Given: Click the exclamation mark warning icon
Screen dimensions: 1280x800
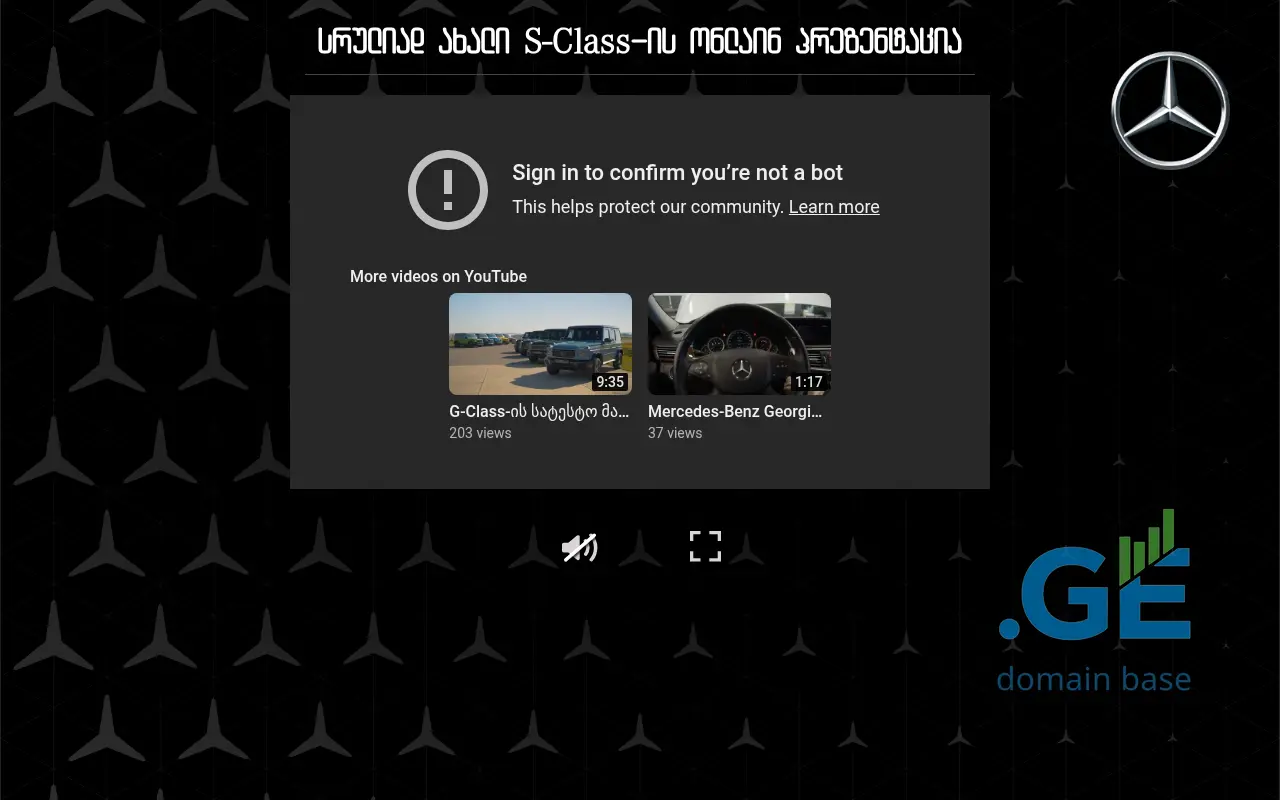Looking at the screenshot, I should point(448,190).
